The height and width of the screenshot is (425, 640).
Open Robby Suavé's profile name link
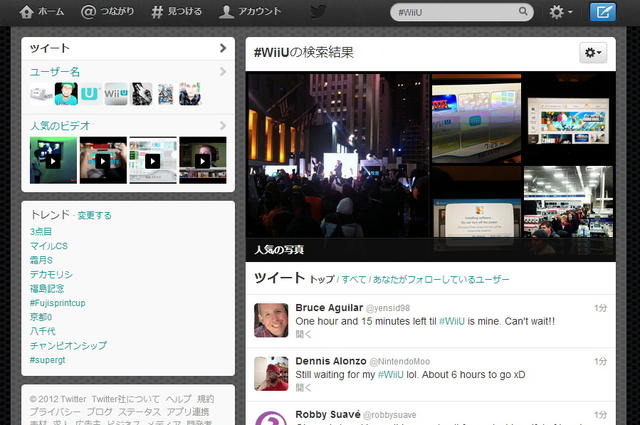tap(328, 414)
